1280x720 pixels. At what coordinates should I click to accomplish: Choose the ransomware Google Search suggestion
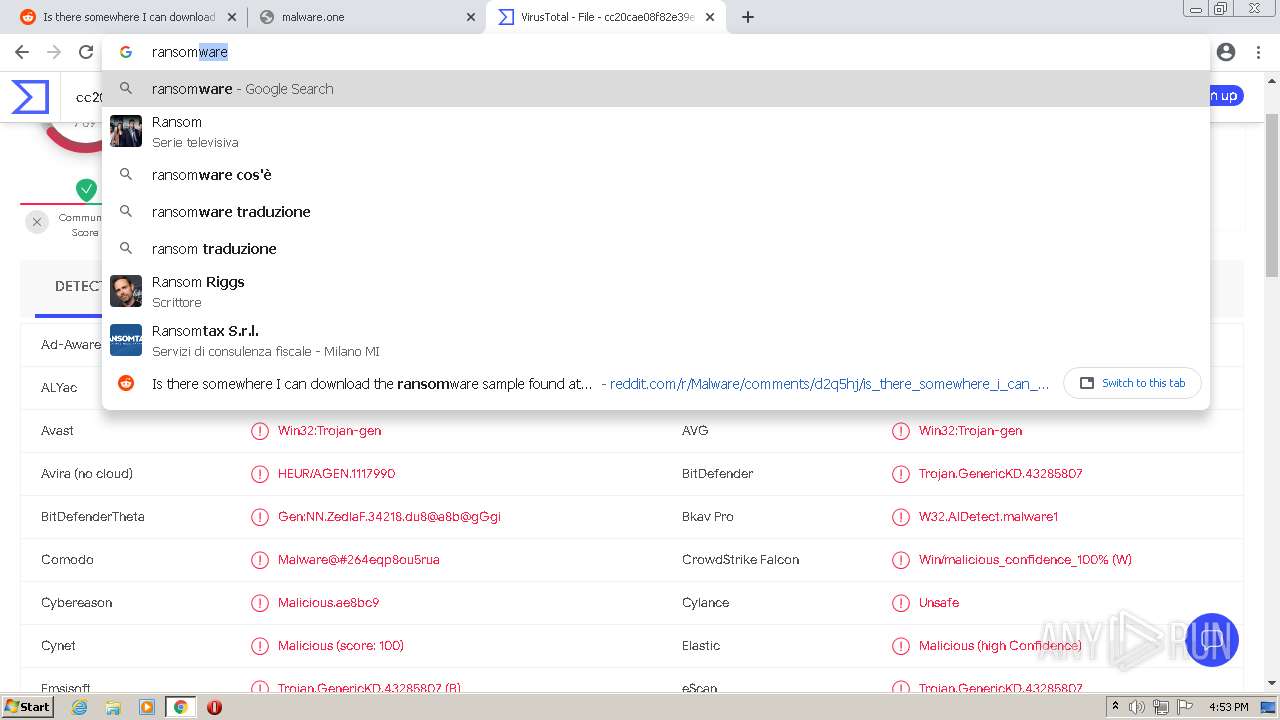pyautogui.click(x=655, y=89)
